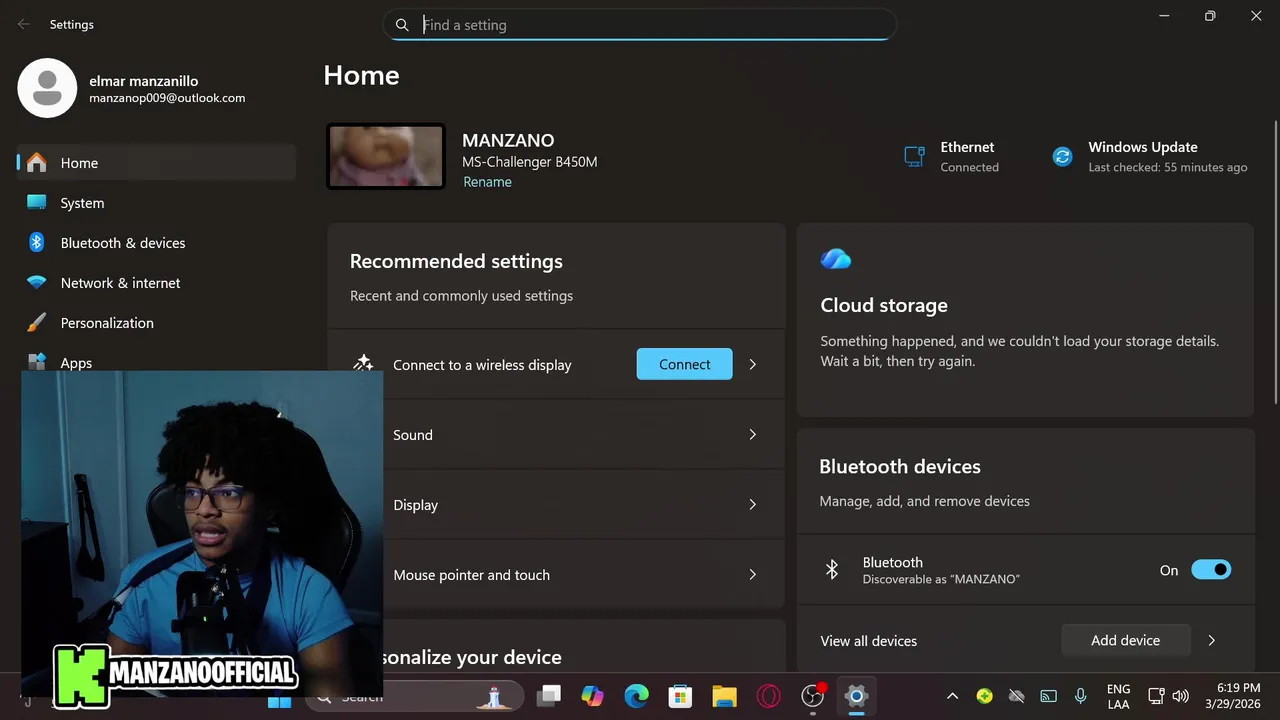Open the network tray icon
Image resolution: width=1280 pixels, height=720 pixels.
click(1157, 696)
